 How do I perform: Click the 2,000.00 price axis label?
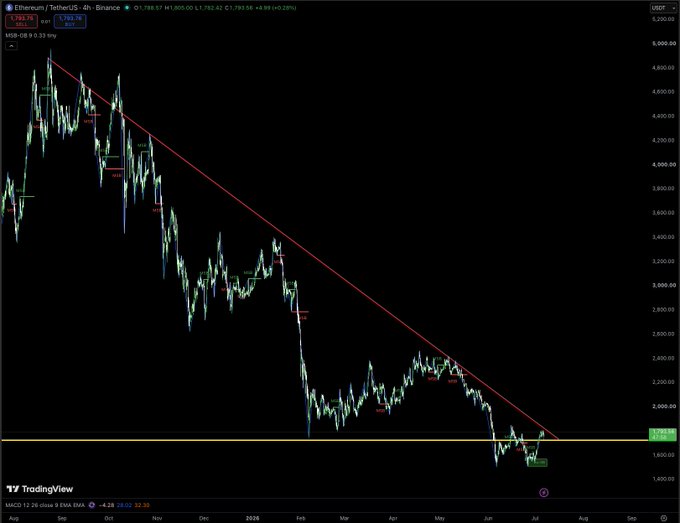tap(664, 406)
